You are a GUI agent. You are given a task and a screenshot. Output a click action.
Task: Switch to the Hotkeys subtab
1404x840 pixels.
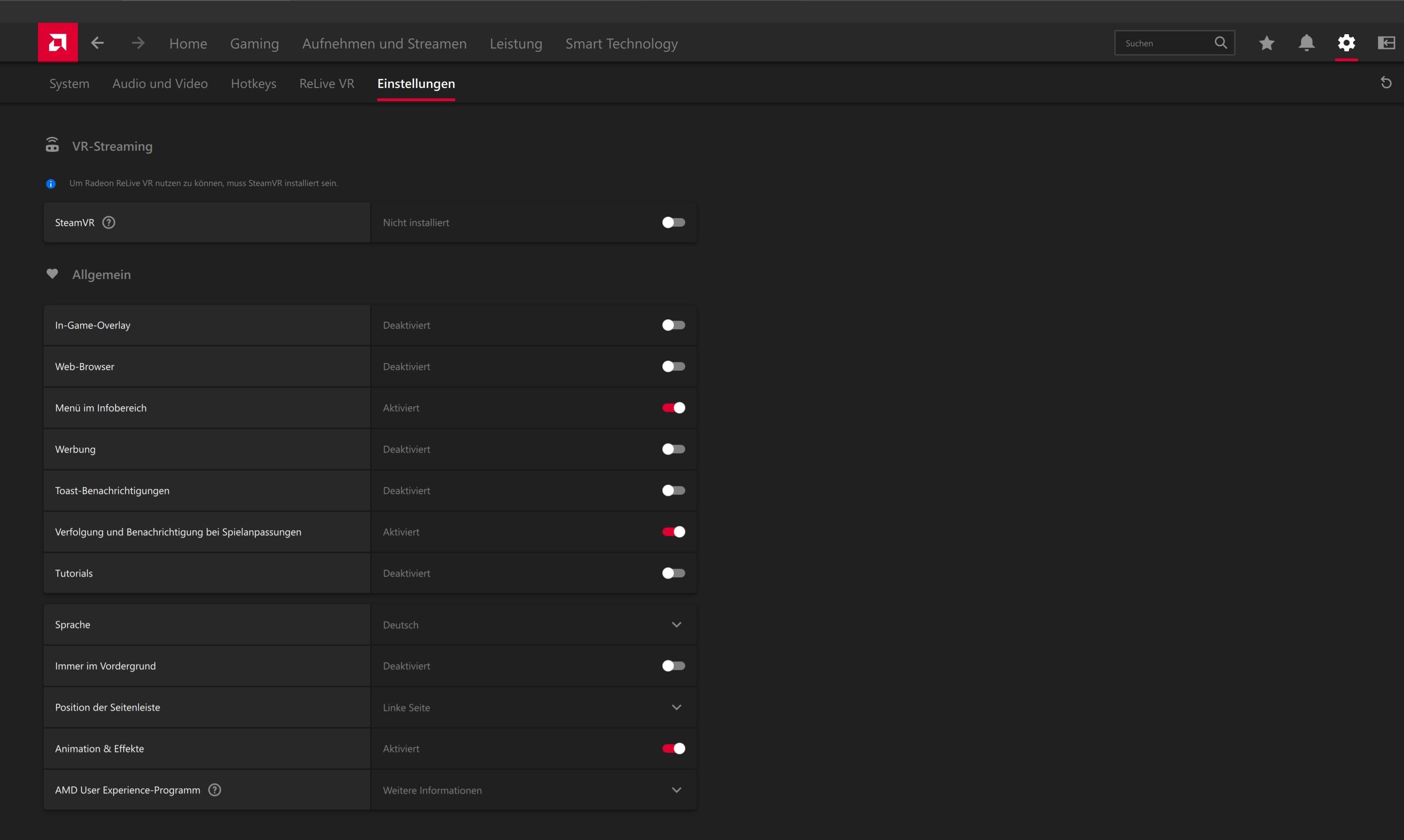(254, 84)
